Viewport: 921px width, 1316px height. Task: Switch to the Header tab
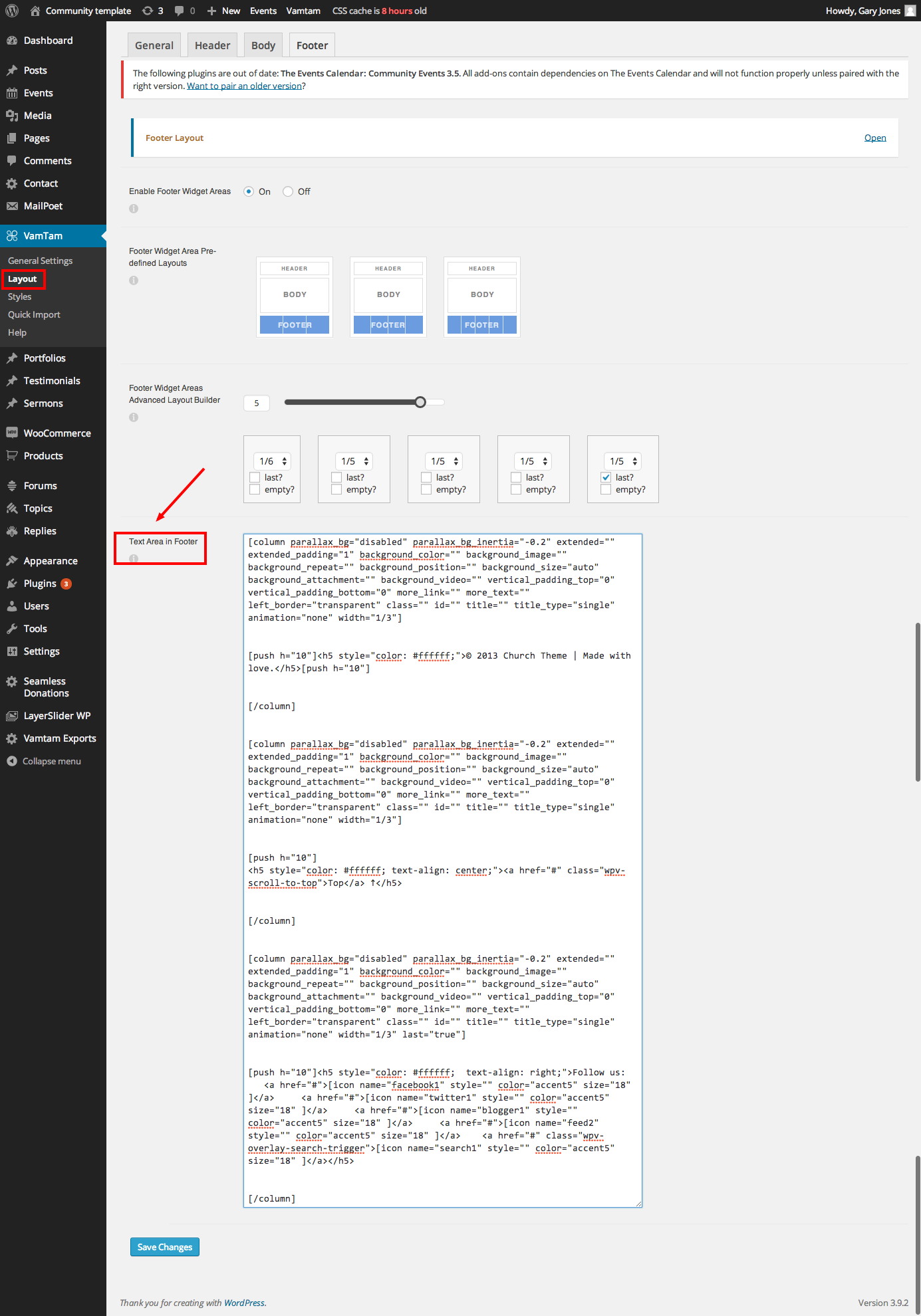(x=212, y=45)
